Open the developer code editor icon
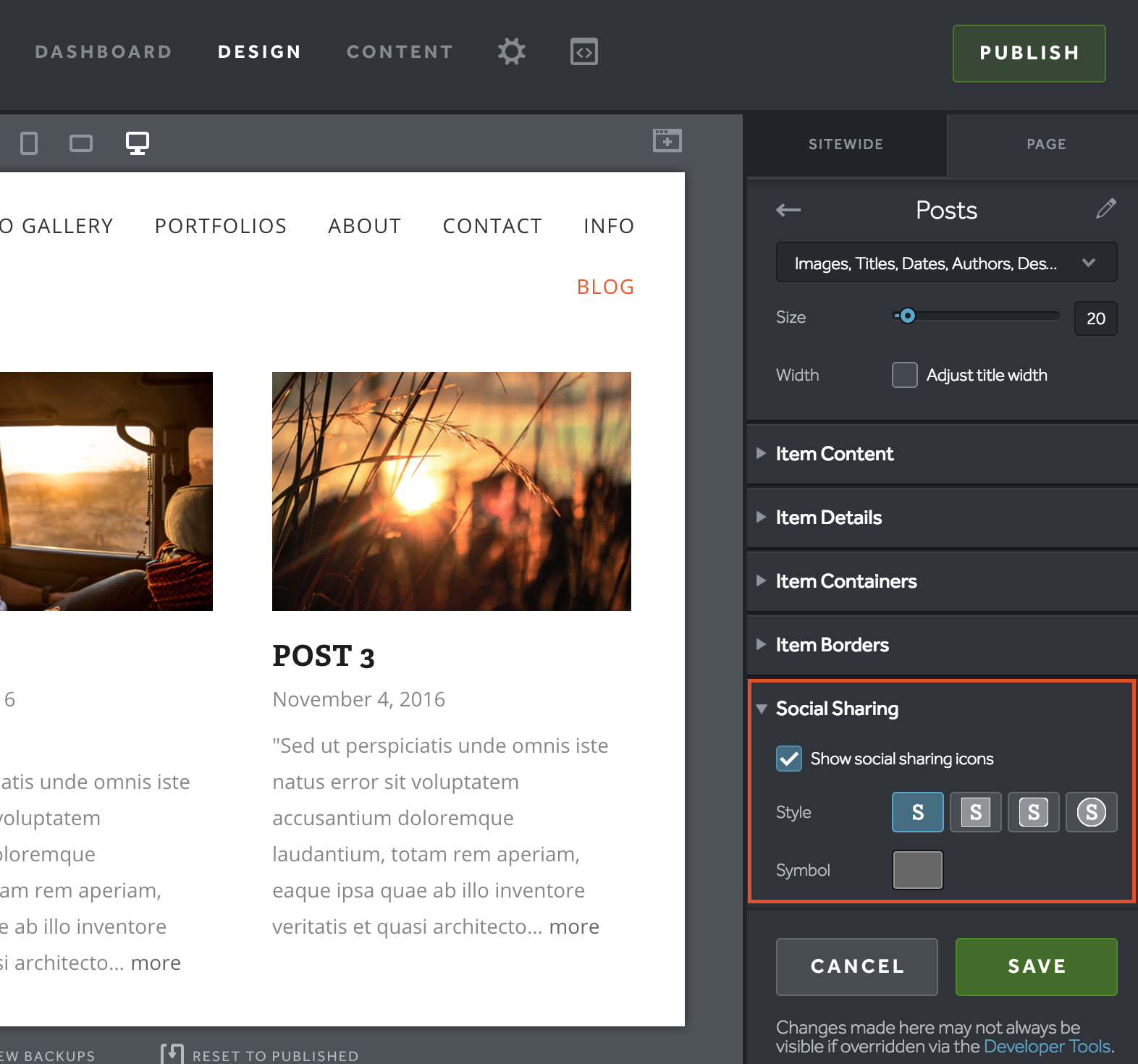This screenshot has width=1138, height=1064. point(583,52)
